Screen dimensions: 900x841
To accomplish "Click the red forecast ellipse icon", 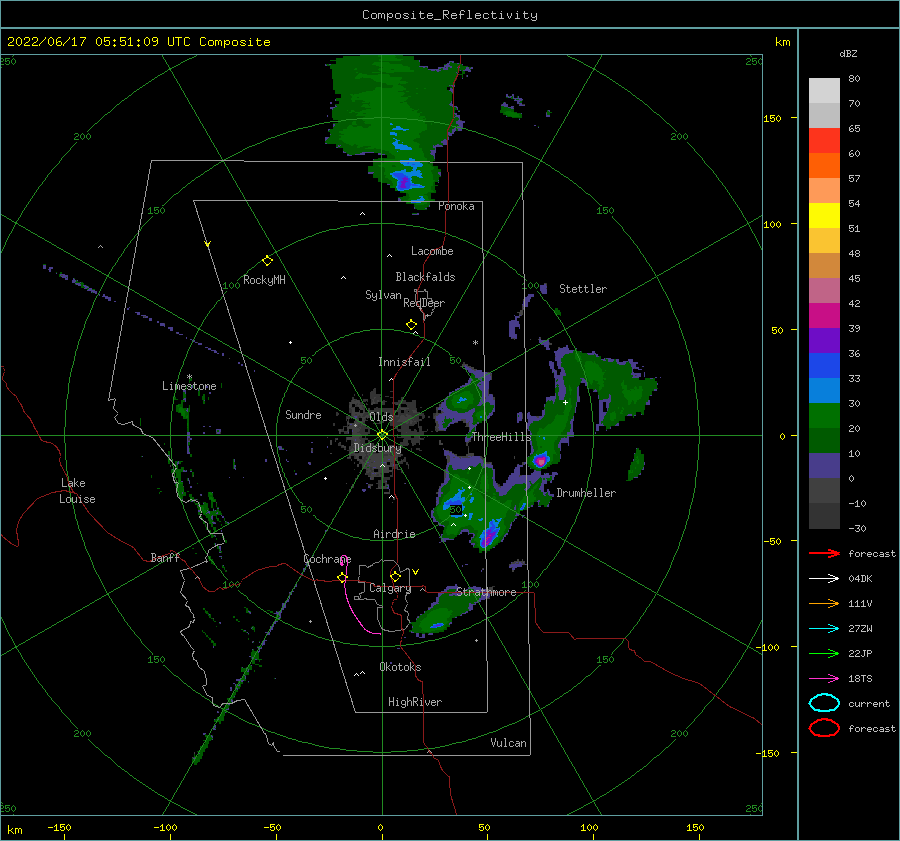I will tap(824, 728).
